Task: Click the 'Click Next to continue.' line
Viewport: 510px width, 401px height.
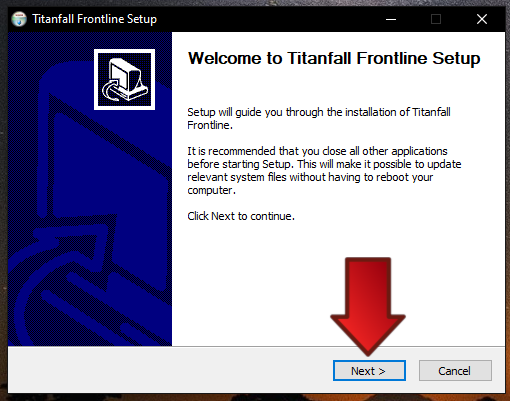Action: (241, 216)
